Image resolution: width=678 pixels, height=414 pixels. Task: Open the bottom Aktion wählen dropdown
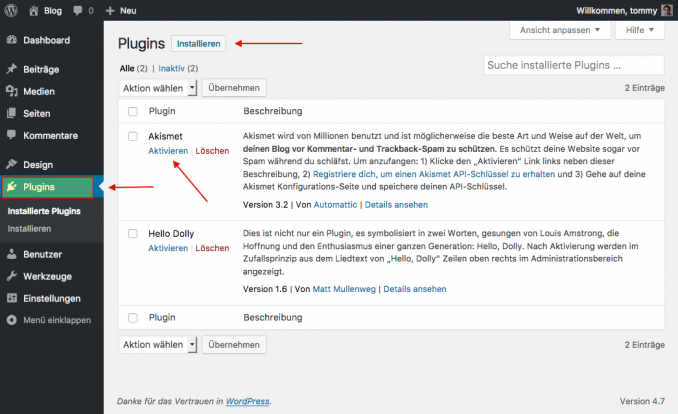(x=158, y=345)
